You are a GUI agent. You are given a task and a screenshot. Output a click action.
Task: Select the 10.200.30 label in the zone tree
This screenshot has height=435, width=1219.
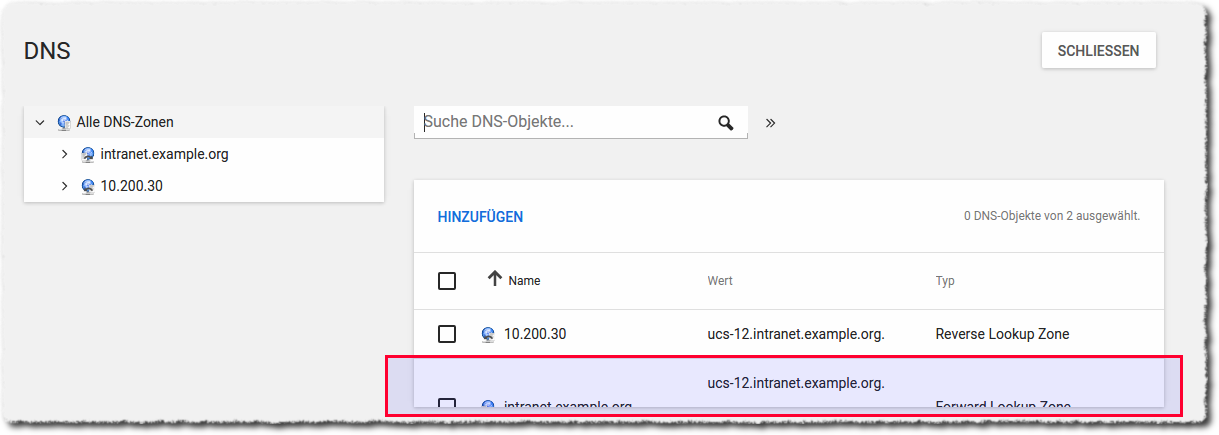point(131,186)
